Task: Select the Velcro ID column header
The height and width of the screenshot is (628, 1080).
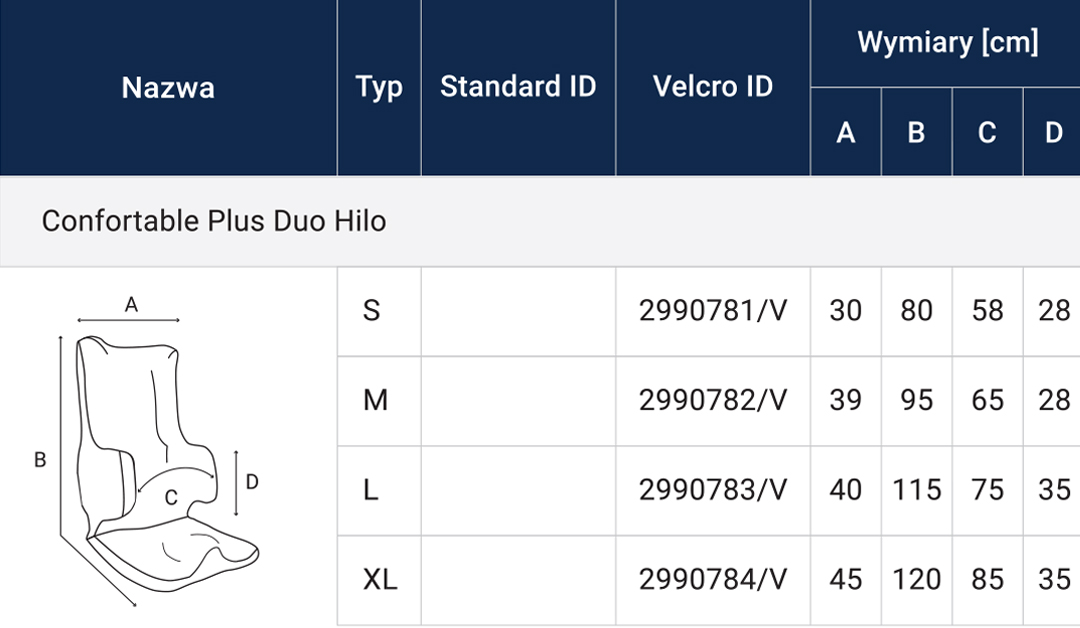Action: (x=713, y=87)
